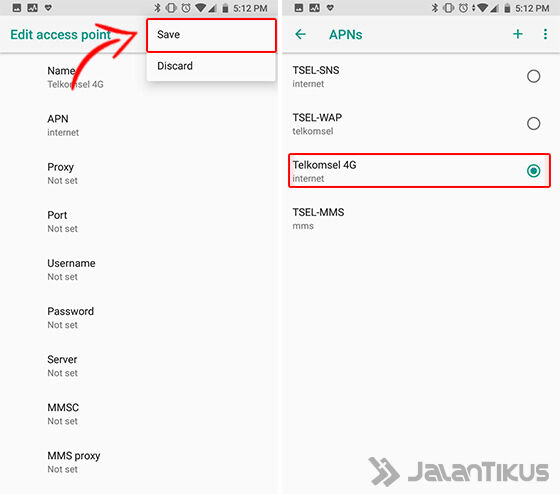560x494 pixels.
Task: Tap heart notification icon in left status bar
Action: [x=48, y=8]
